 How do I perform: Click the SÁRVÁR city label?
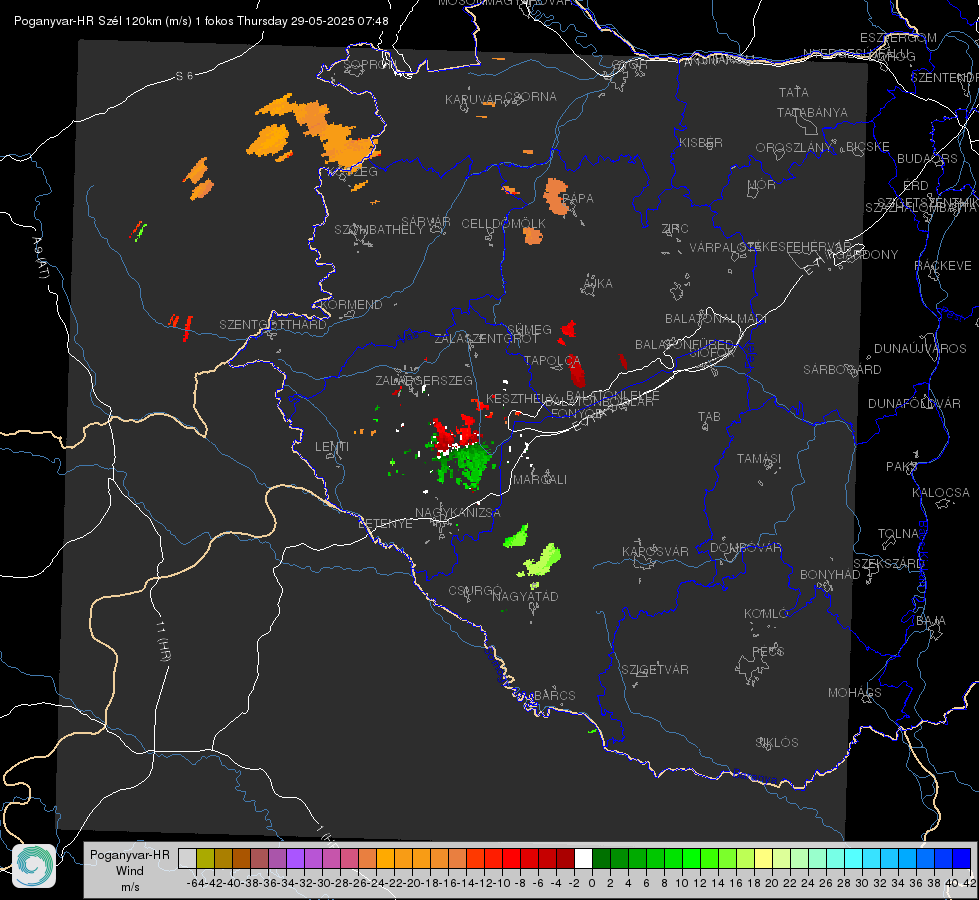(x=426, y=222)
